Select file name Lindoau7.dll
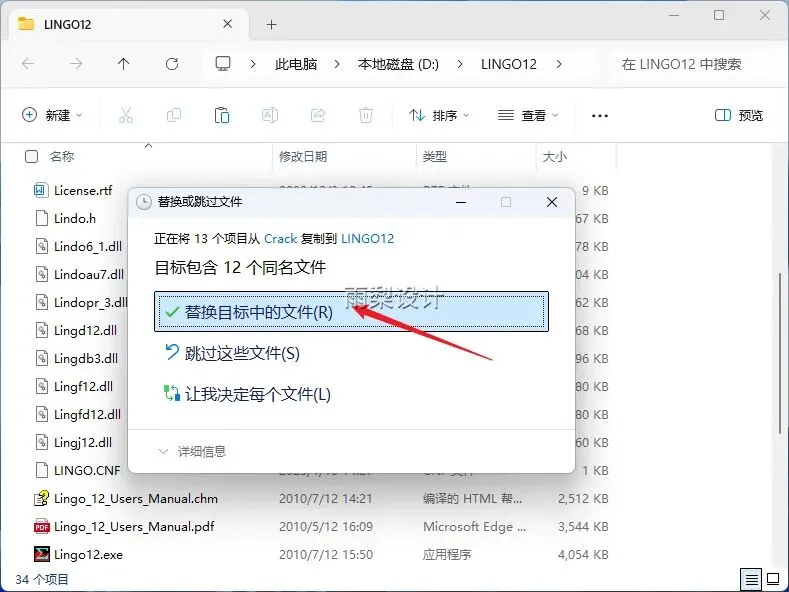 click(89, 274)
